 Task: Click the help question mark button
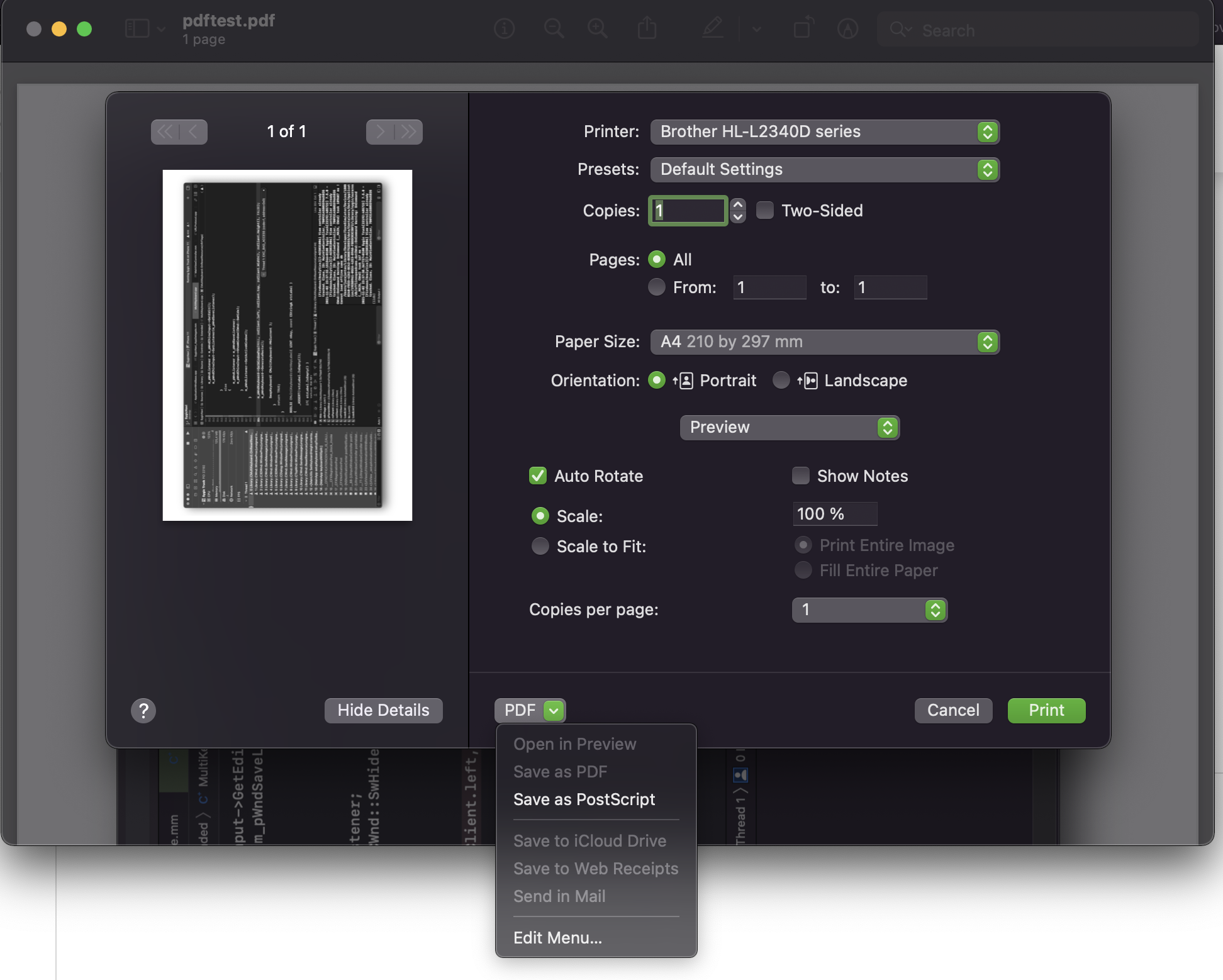point(143,711)
